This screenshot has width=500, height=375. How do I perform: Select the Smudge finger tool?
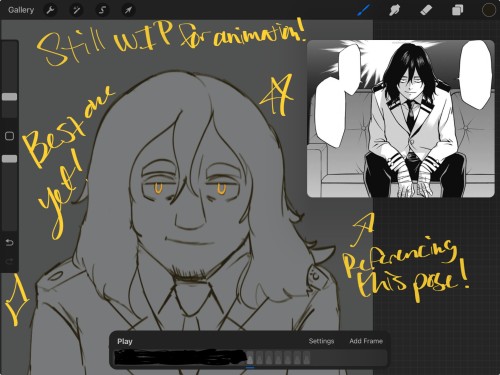click(x=395, y=10)
